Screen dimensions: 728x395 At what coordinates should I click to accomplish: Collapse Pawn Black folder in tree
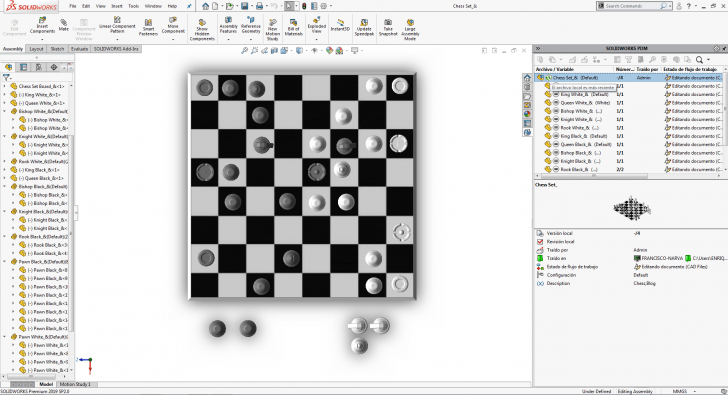[5, 261]
